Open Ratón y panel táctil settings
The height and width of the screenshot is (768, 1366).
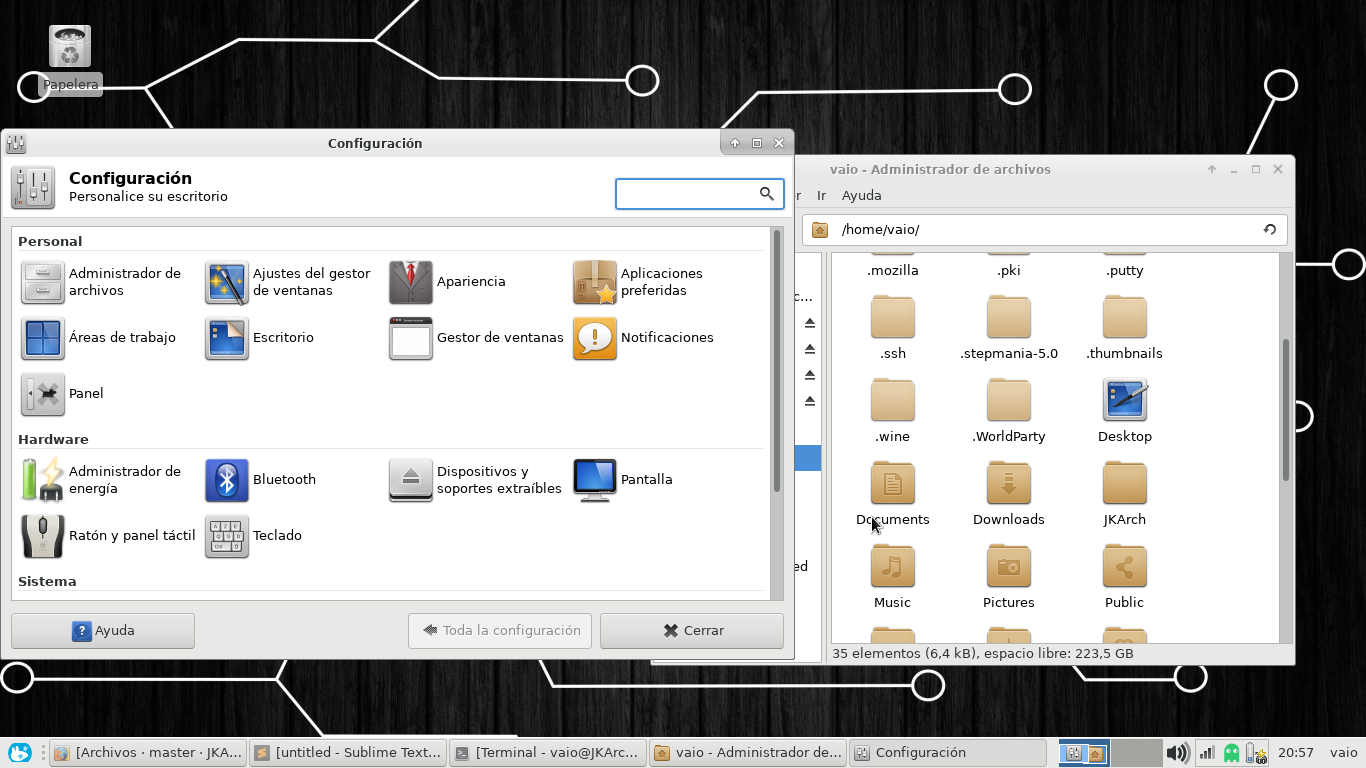tap(43, 536)
